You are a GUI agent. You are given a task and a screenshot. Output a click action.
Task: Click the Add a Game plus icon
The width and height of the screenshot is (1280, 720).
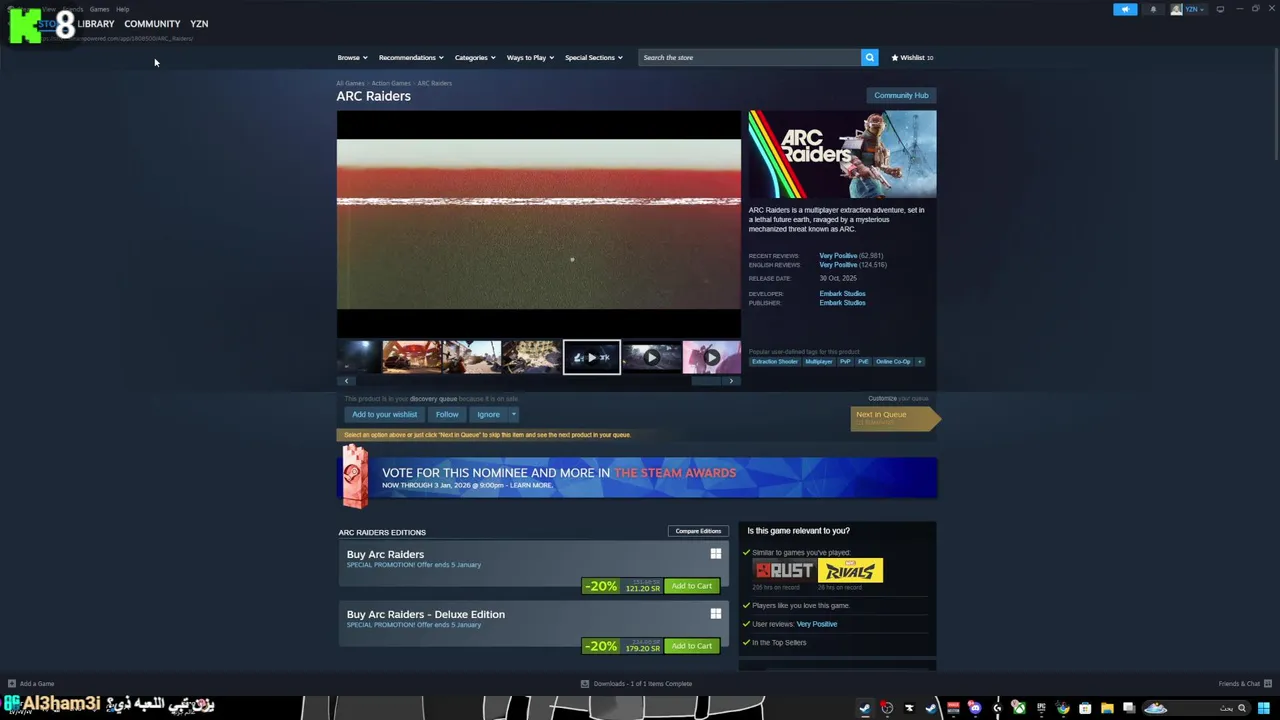(12, 684)
